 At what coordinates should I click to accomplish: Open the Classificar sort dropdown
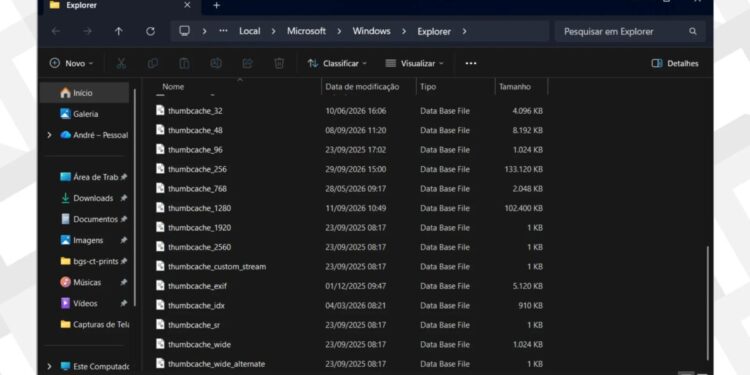click(x=337, y=63)
